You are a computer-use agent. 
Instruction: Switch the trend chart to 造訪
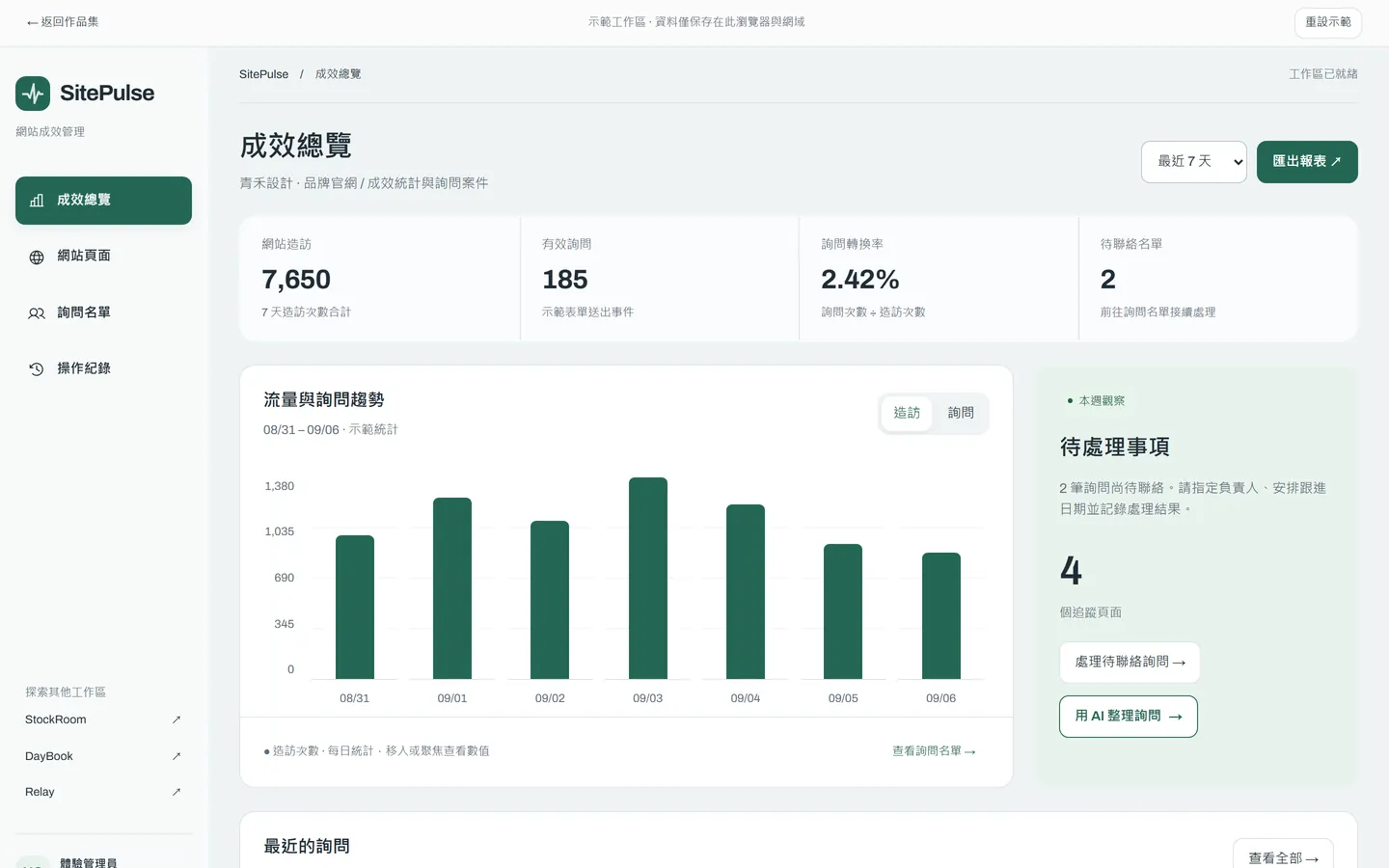pyautogui.click(x=907, y=413)
